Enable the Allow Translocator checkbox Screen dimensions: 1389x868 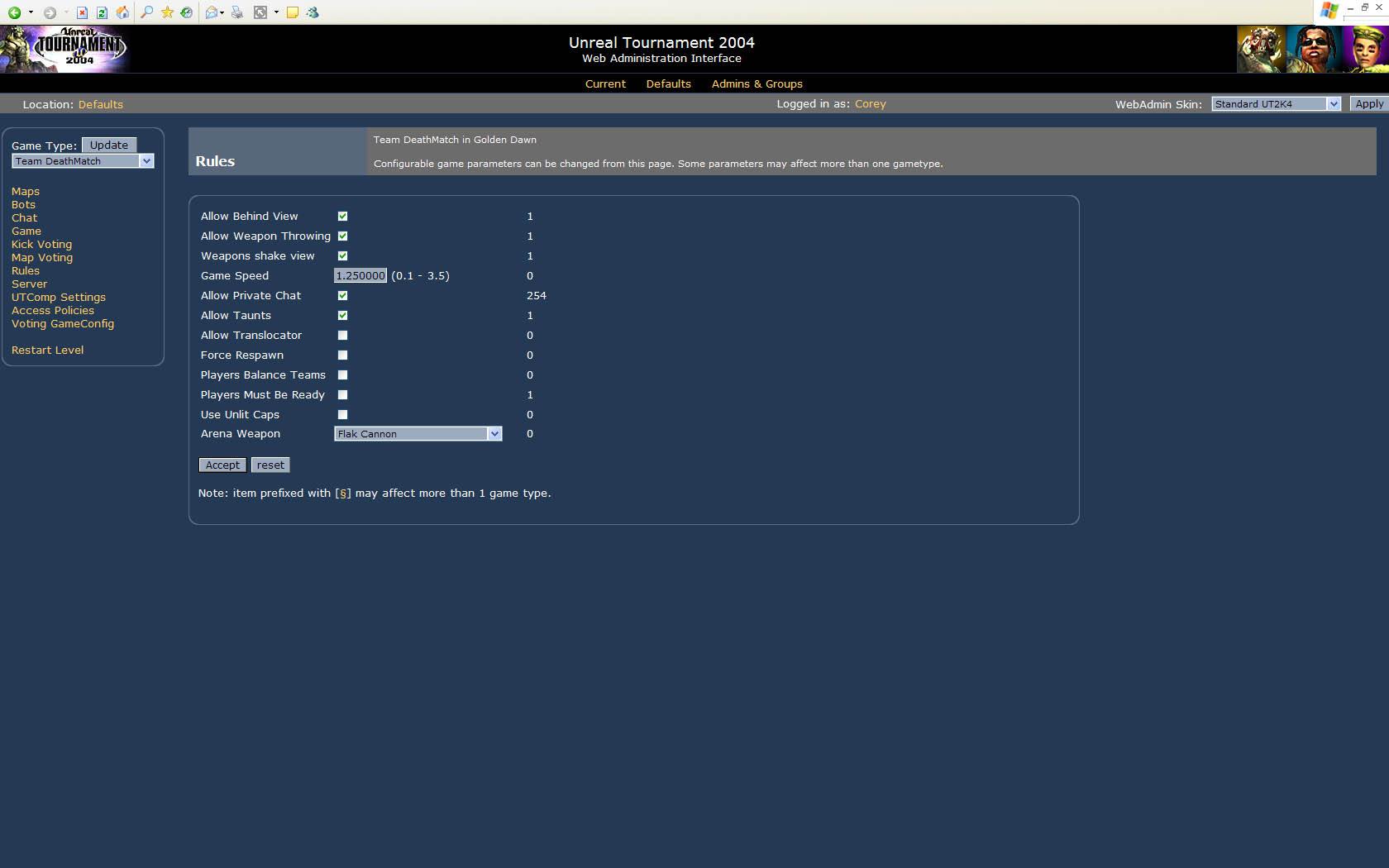tap(342, 336)
